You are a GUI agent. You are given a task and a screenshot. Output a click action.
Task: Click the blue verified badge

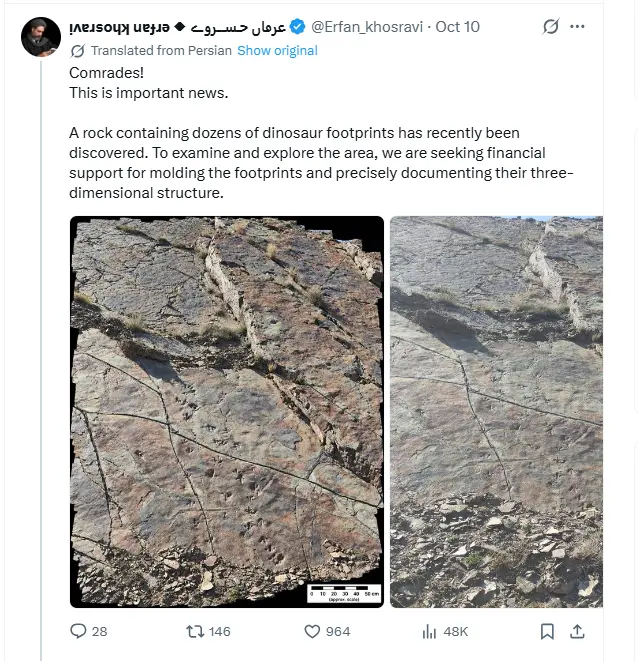[298, 27]
